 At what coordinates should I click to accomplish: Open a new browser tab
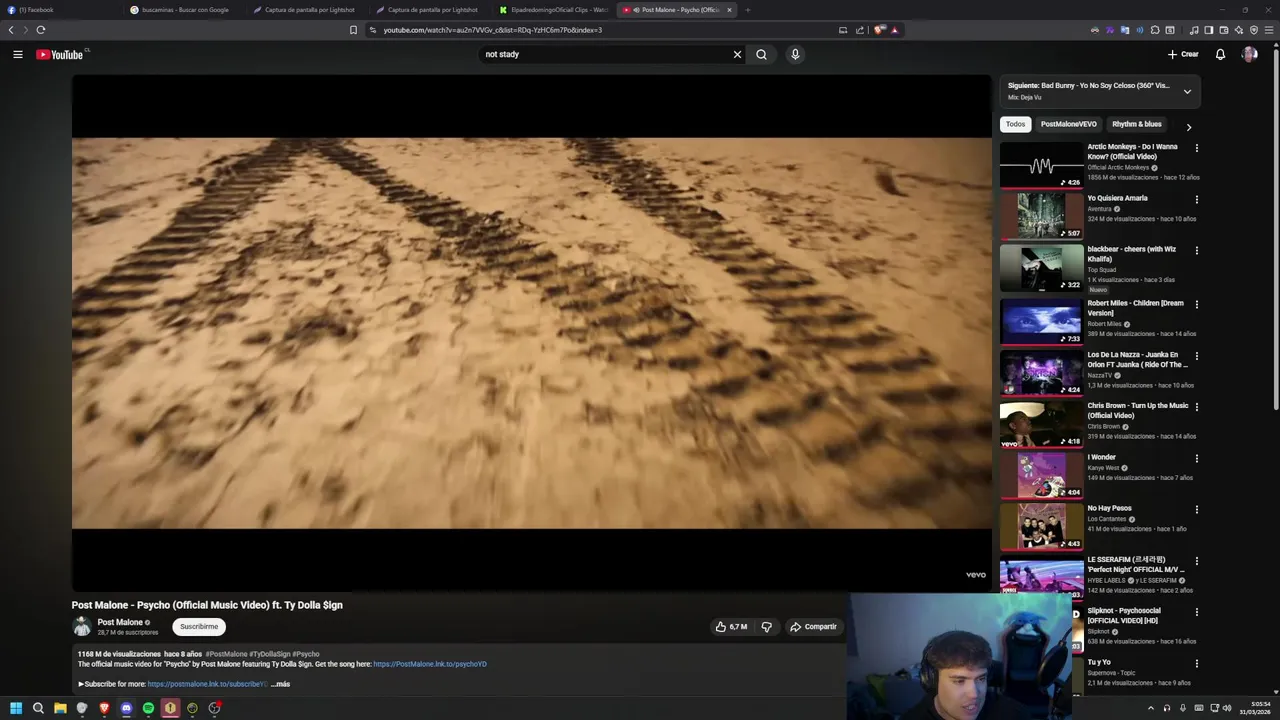[747, 10]
